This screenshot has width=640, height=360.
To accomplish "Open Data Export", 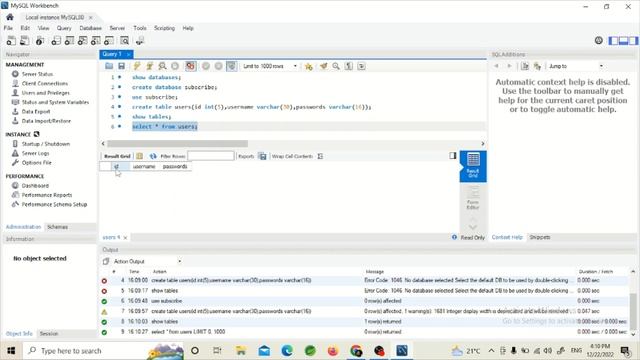I will [x=36, y=111].
